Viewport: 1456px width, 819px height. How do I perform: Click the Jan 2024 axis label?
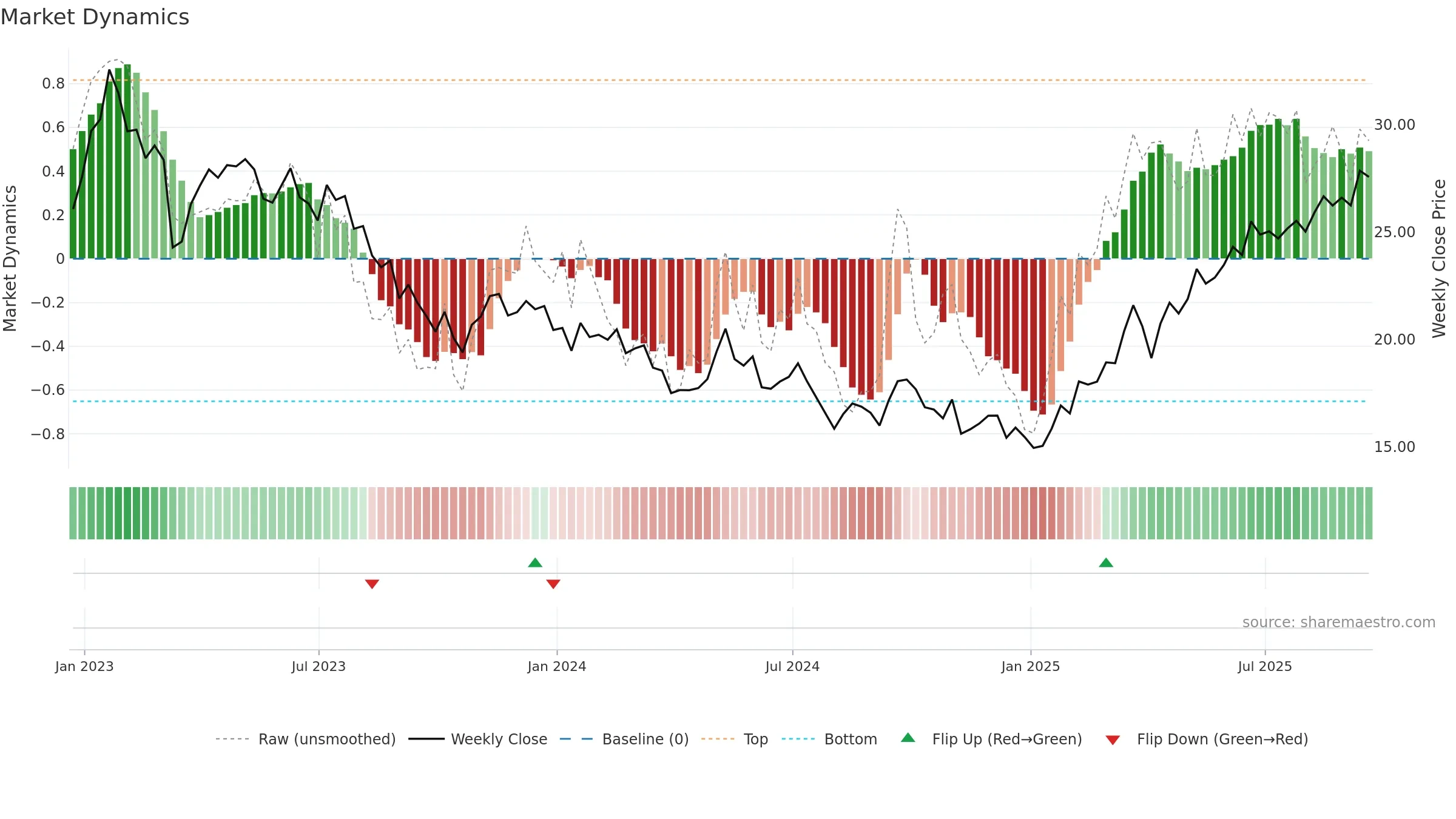click(x=557, y=666)
